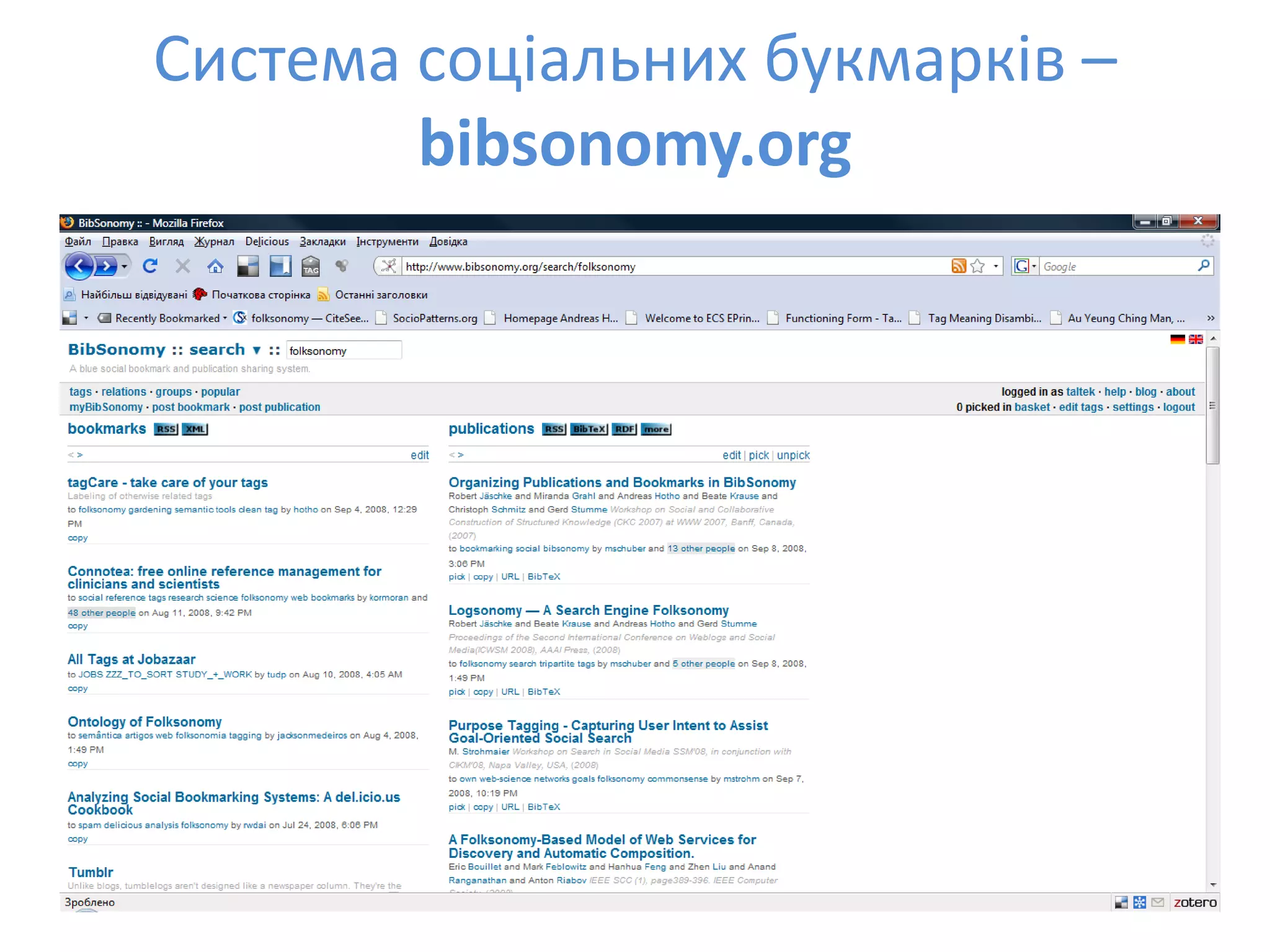Click the bookmarks RSS badge

(166, 429)
